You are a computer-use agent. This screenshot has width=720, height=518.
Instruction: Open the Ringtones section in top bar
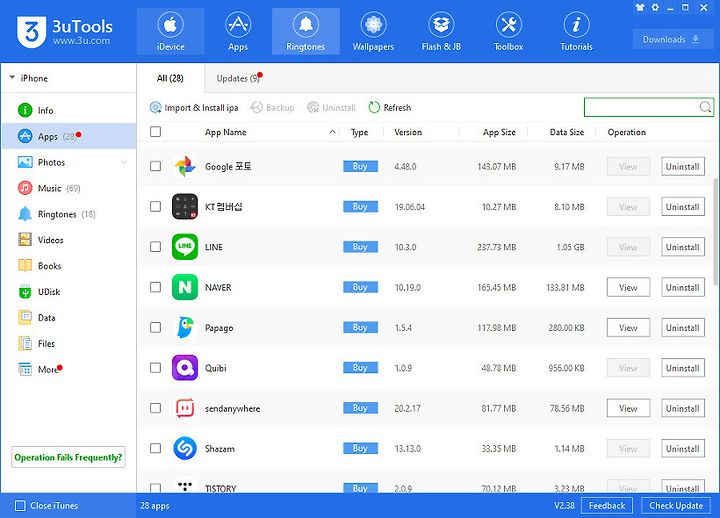point(306,31)
